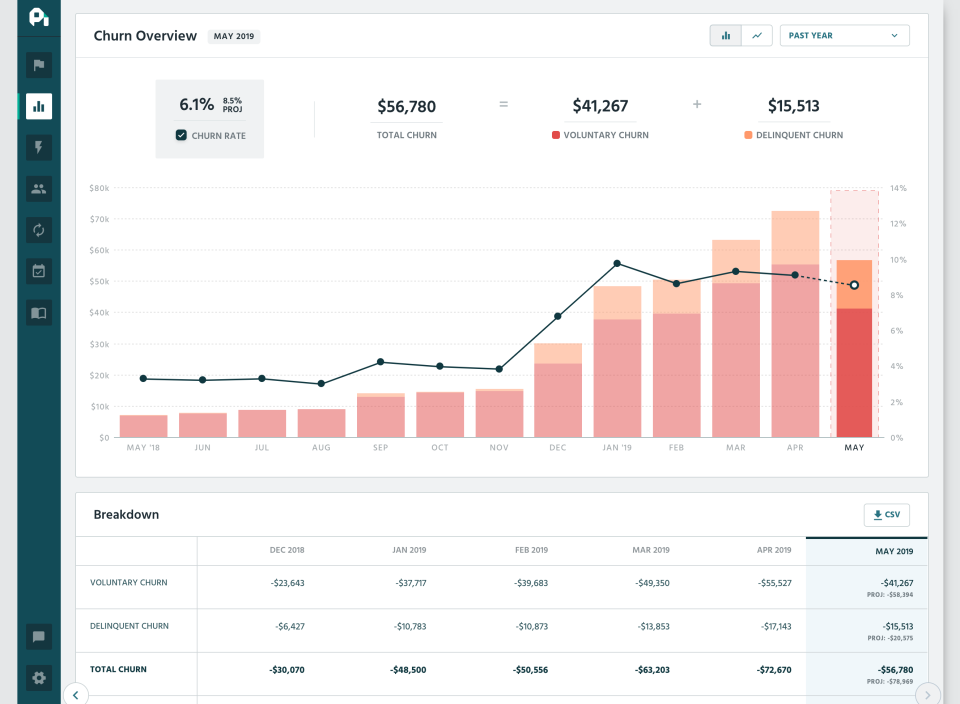Image resolution: width=960 pixels, height=704 pixels.
Task: Click the red Voluntary Churn legend swatch
Action: (x=556, y=135)
